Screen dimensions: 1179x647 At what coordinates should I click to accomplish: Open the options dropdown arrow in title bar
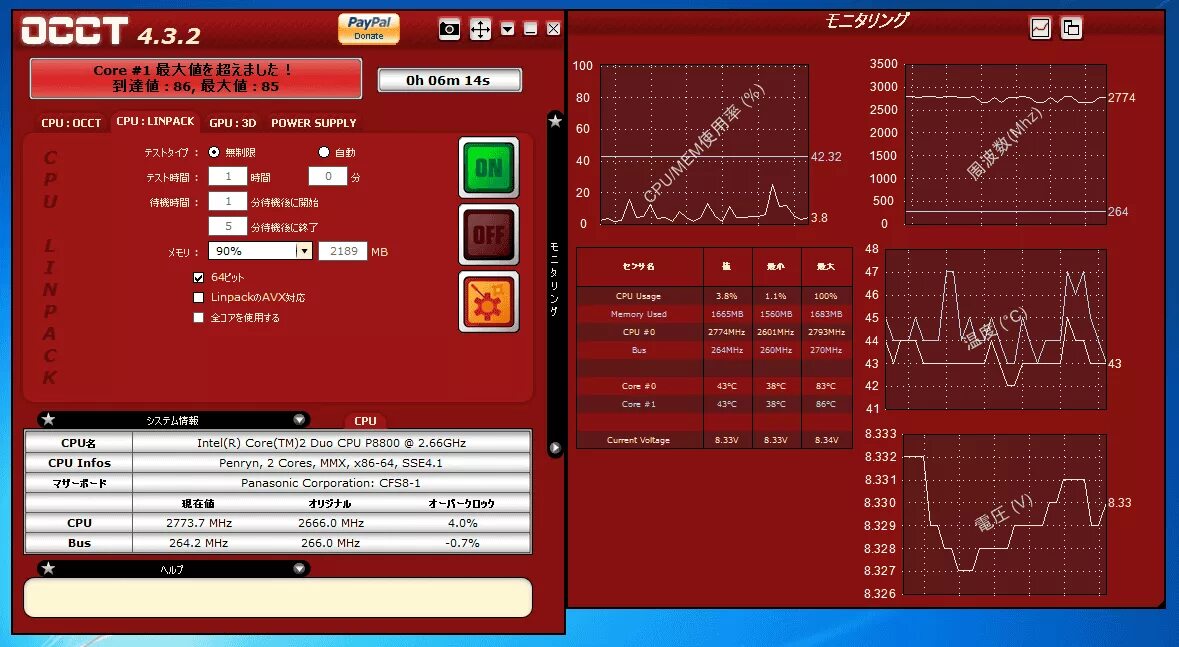508,29
